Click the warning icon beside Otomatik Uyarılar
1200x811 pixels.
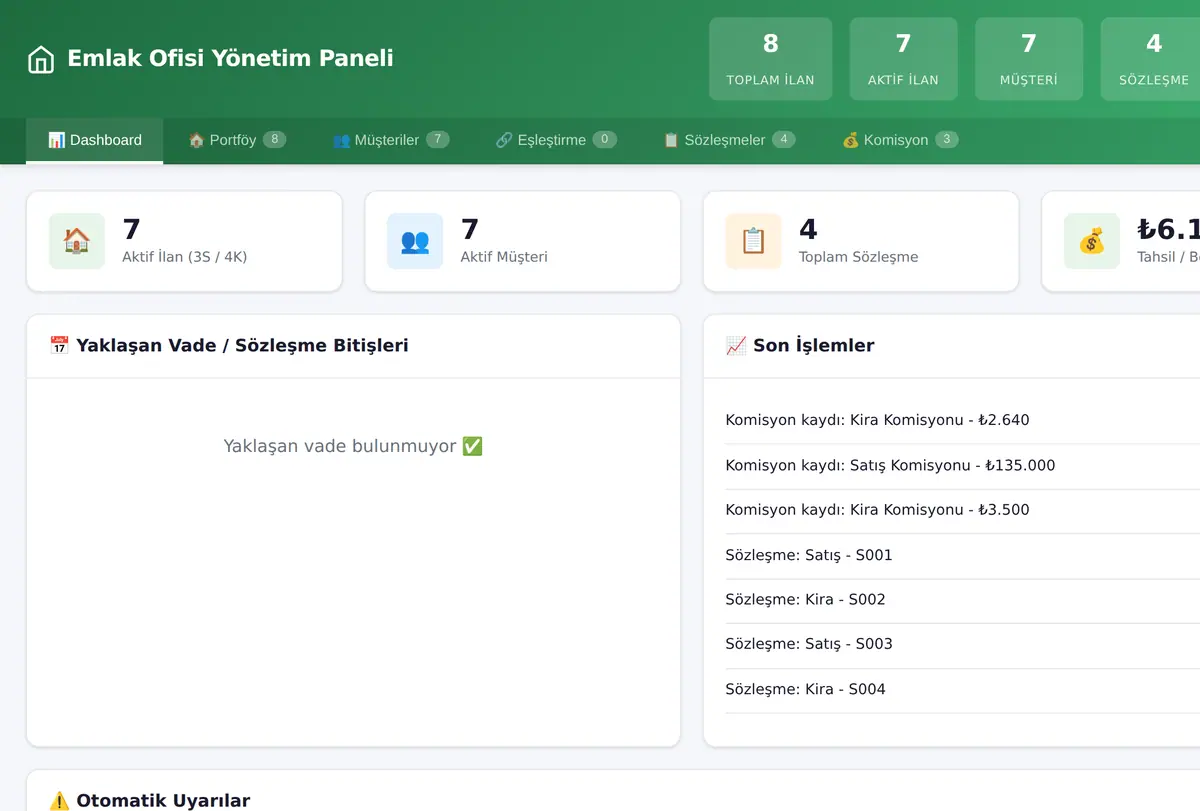[x=59, y=800]
